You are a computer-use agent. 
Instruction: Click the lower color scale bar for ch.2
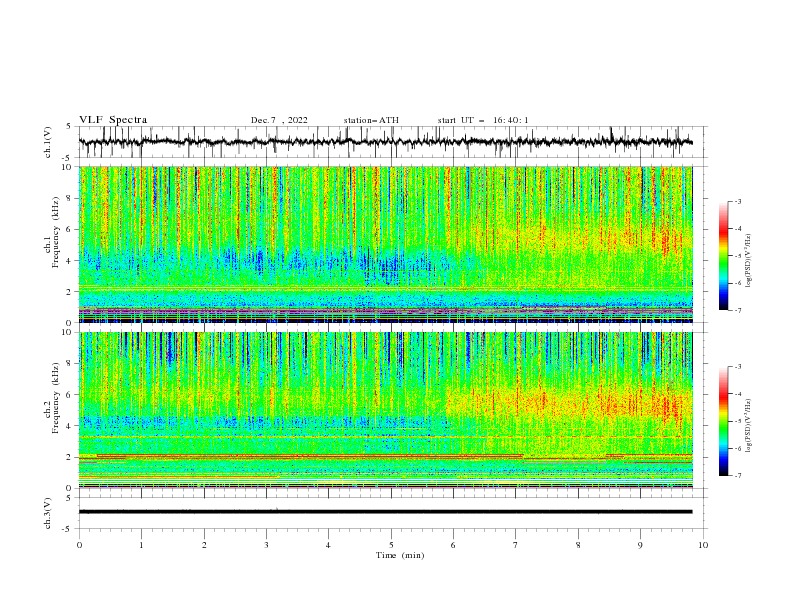723,421
